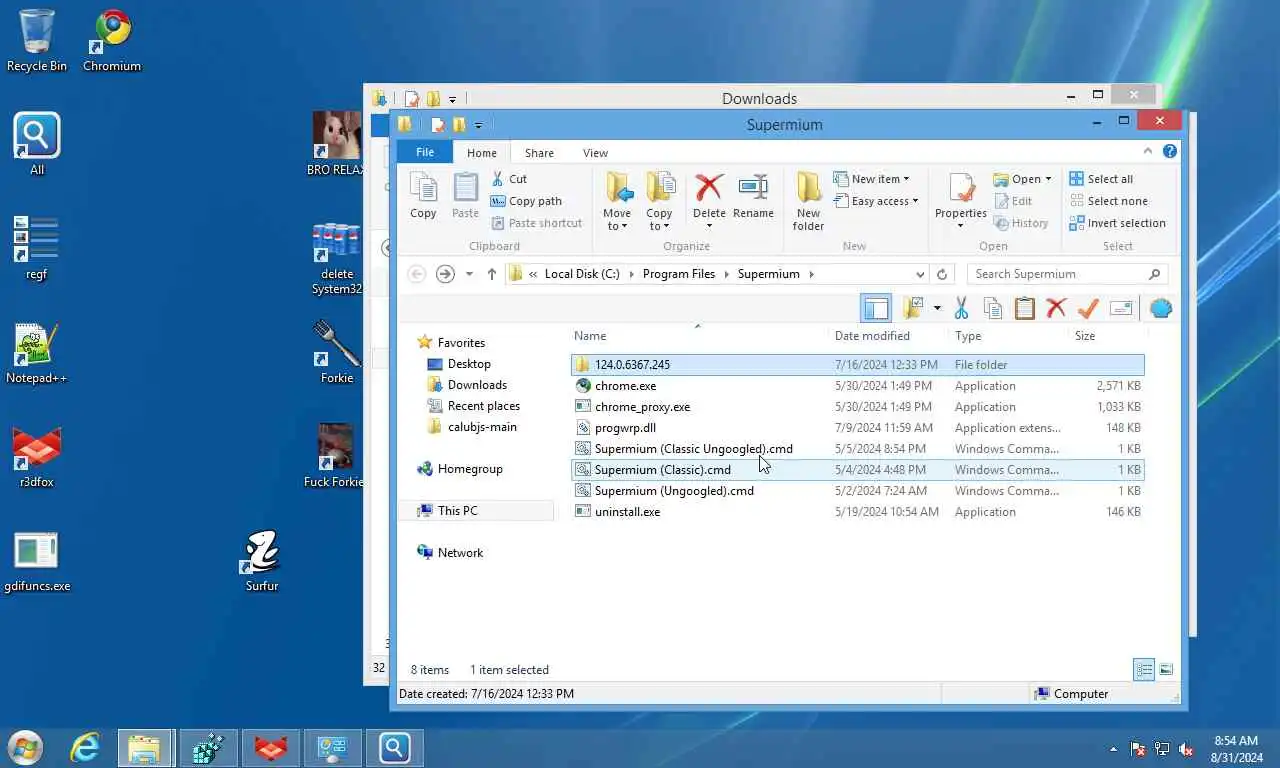Click Invert selection in ribbon
The width and height of the screenshot is (1280, 768).
(x=1117, y=223)
